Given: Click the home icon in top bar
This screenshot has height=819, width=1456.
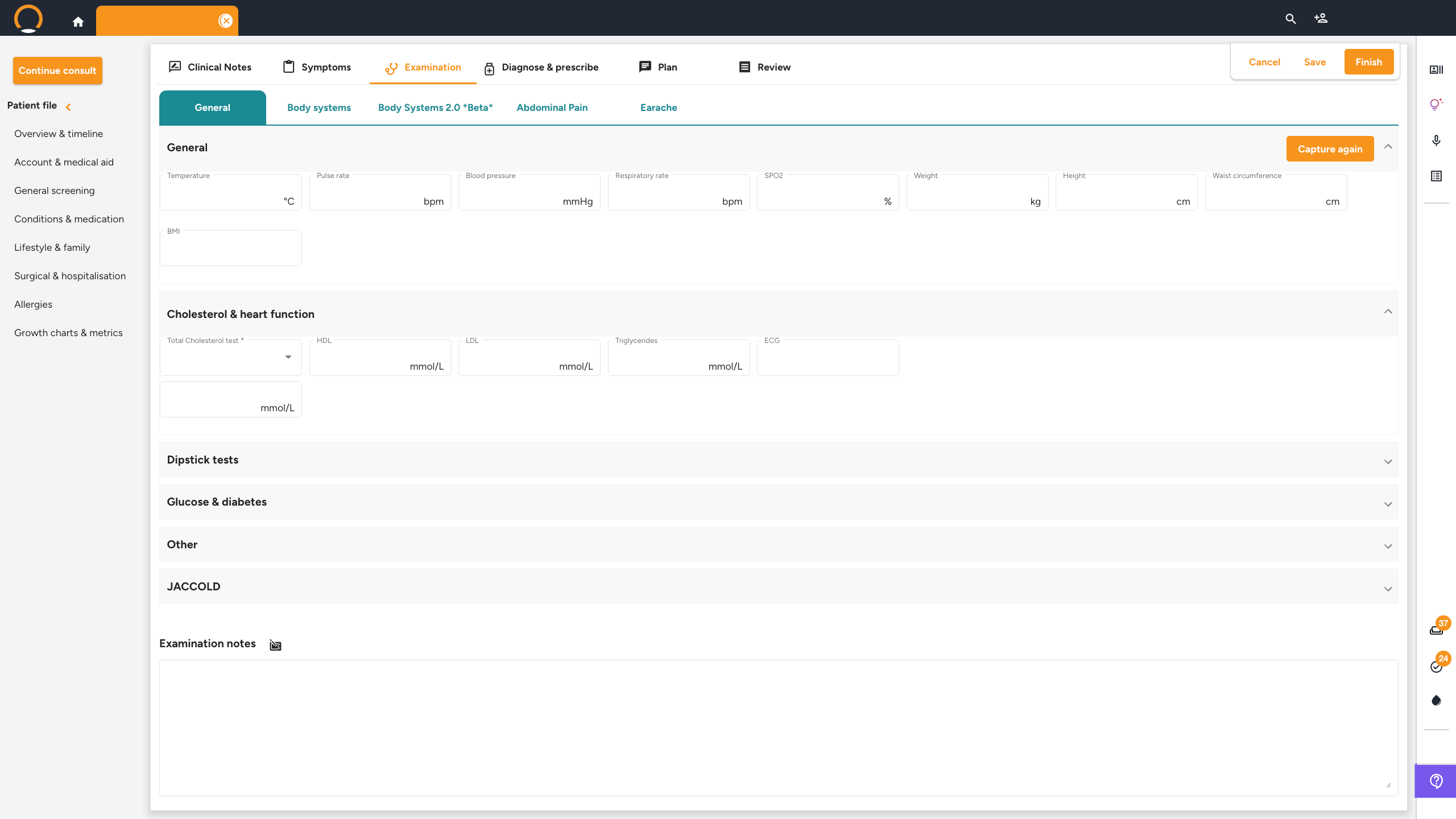Looking at the screenshot, I should click(x=78, y=22).
